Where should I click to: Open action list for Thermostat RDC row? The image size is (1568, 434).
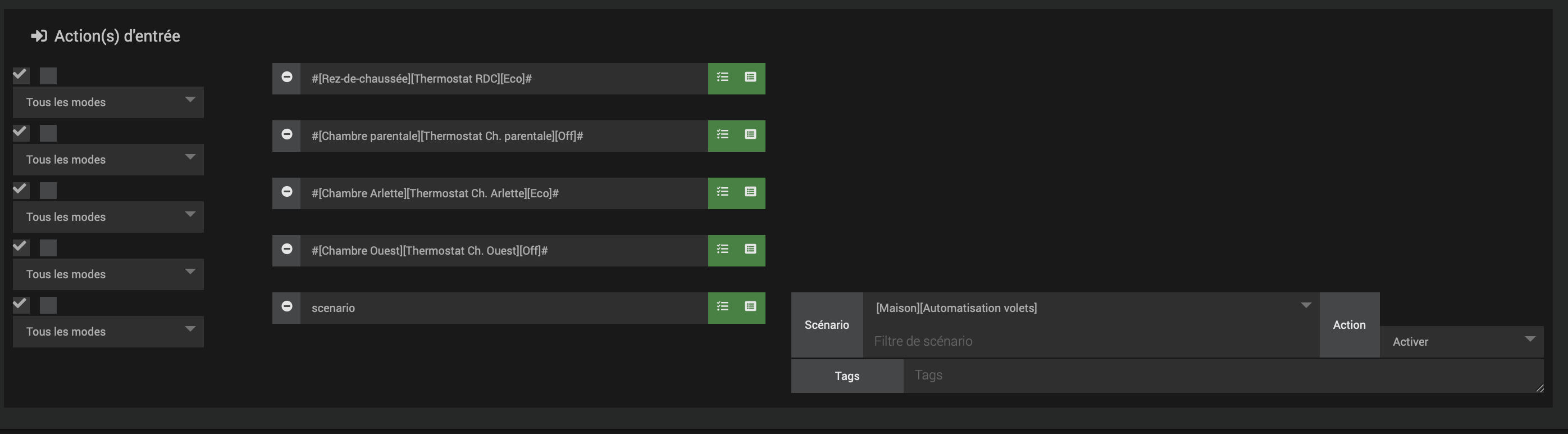coord(723,78)
